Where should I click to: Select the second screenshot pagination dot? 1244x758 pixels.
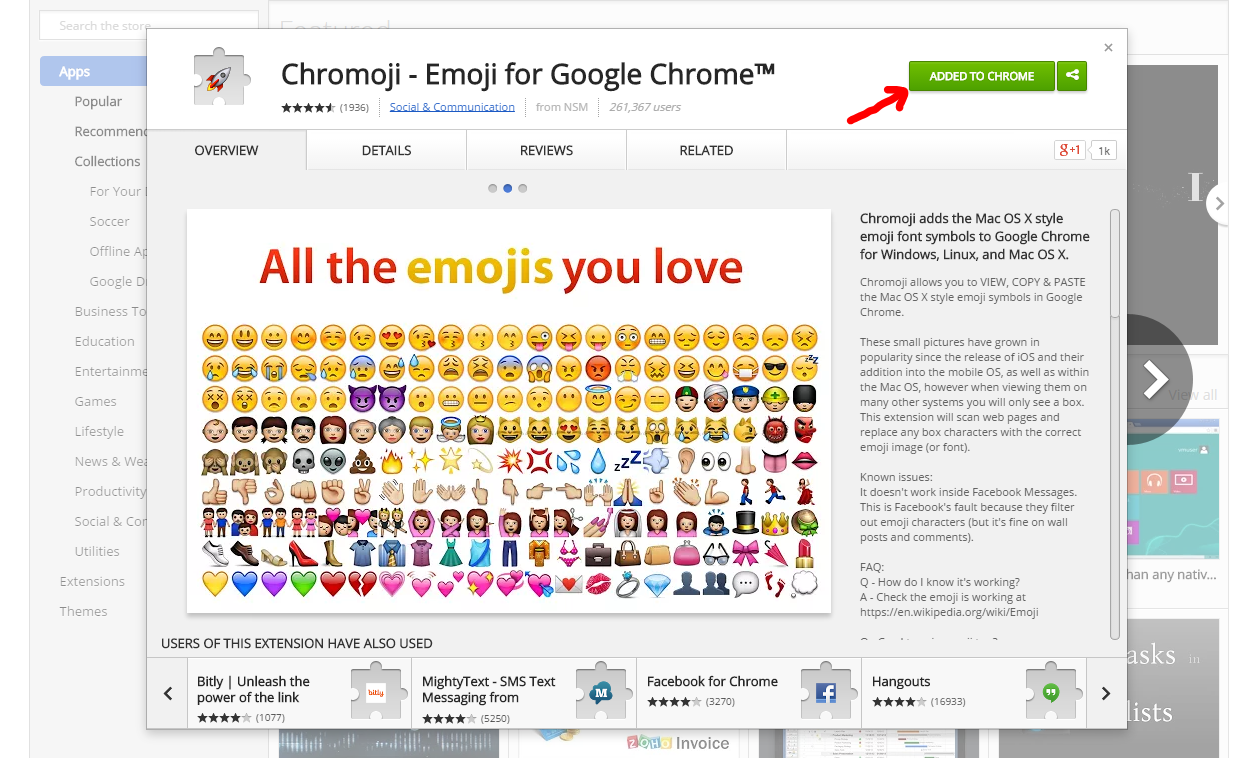[x=508, y=188]
